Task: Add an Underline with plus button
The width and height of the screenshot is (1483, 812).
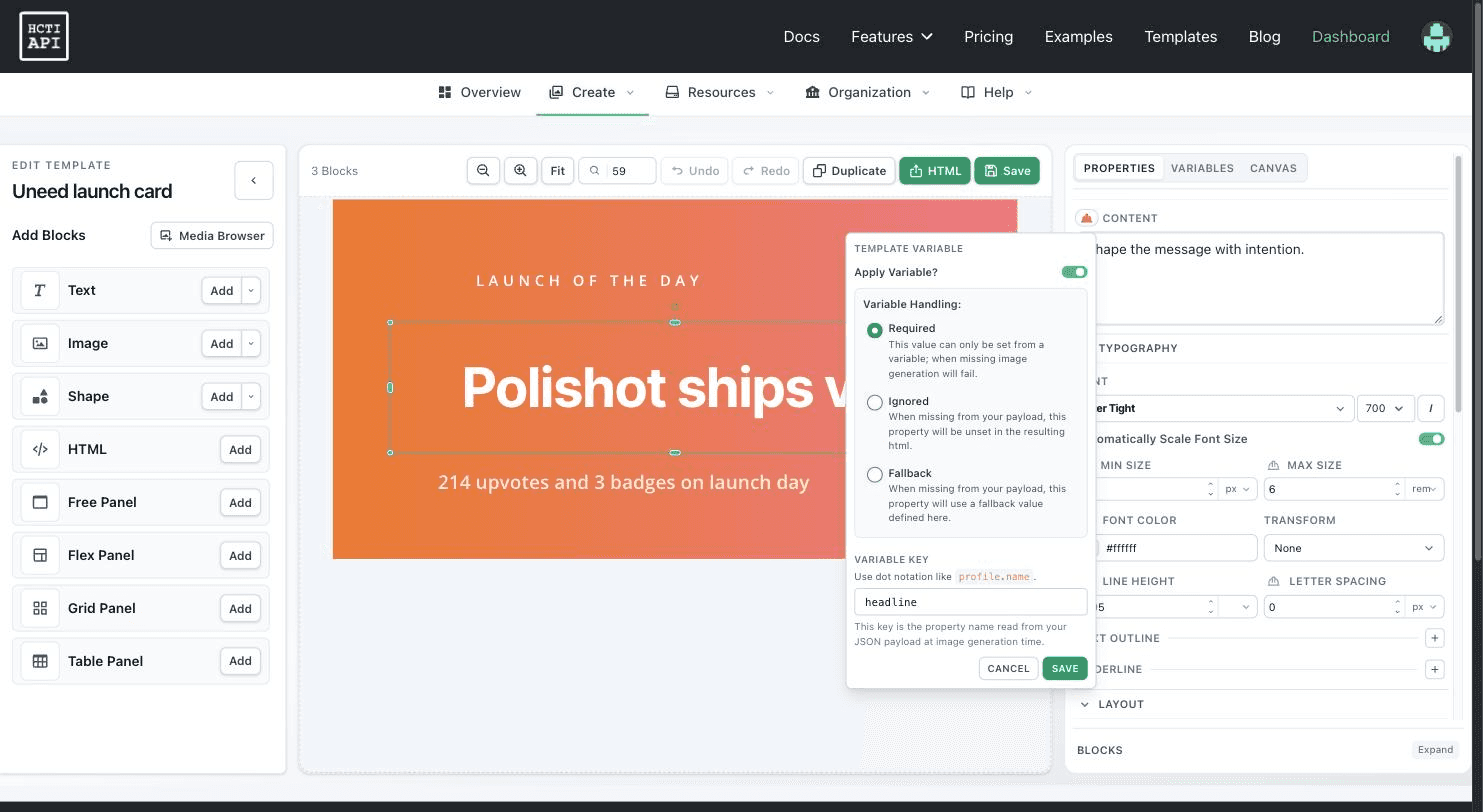Action: point(1435,670)
